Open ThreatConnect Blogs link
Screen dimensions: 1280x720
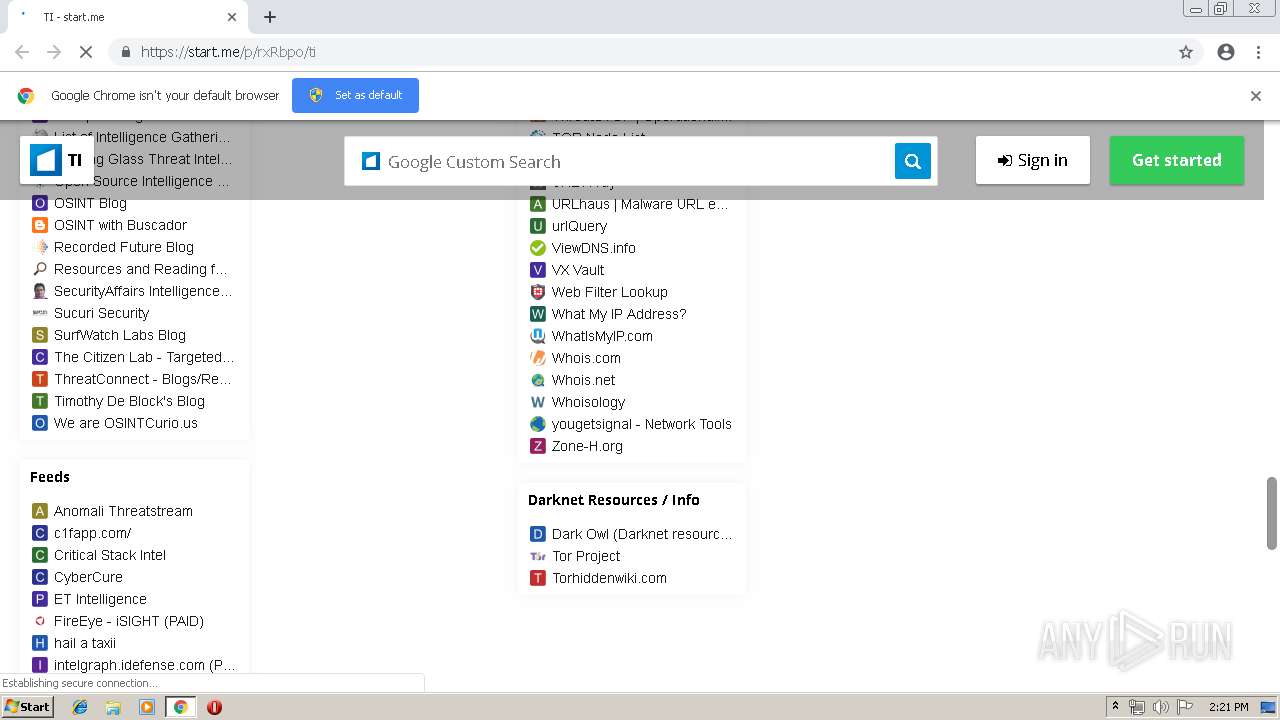point(143,379)
